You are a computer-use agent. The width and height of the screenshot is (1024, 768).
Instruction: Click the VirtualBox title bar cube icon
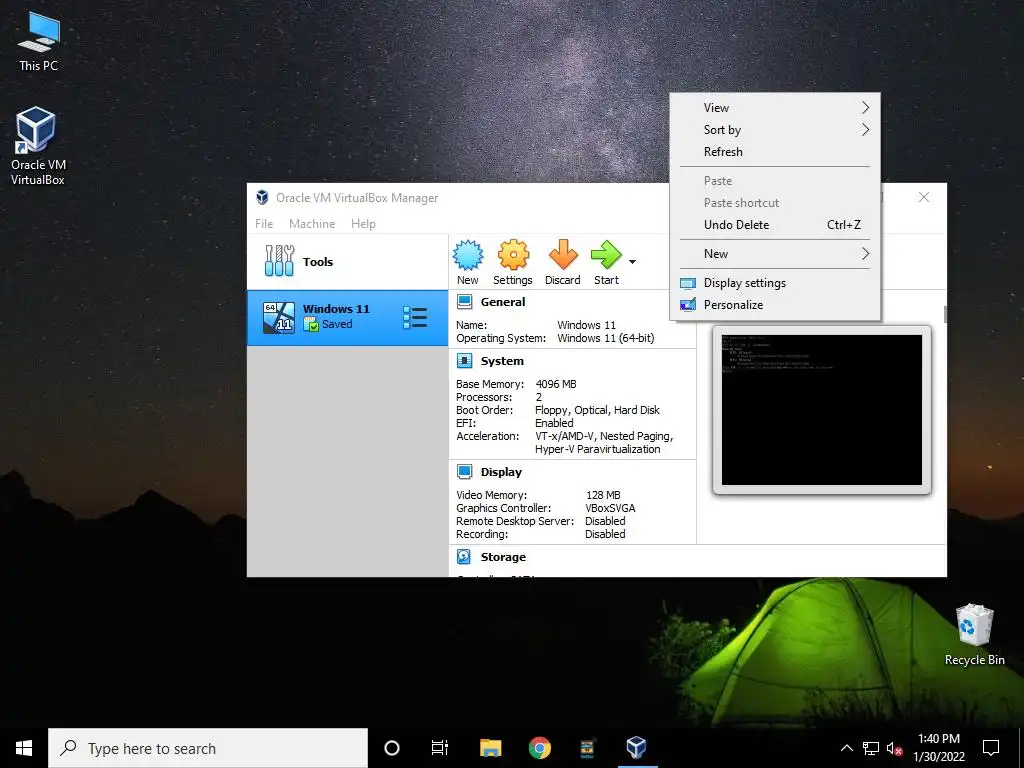262,197
